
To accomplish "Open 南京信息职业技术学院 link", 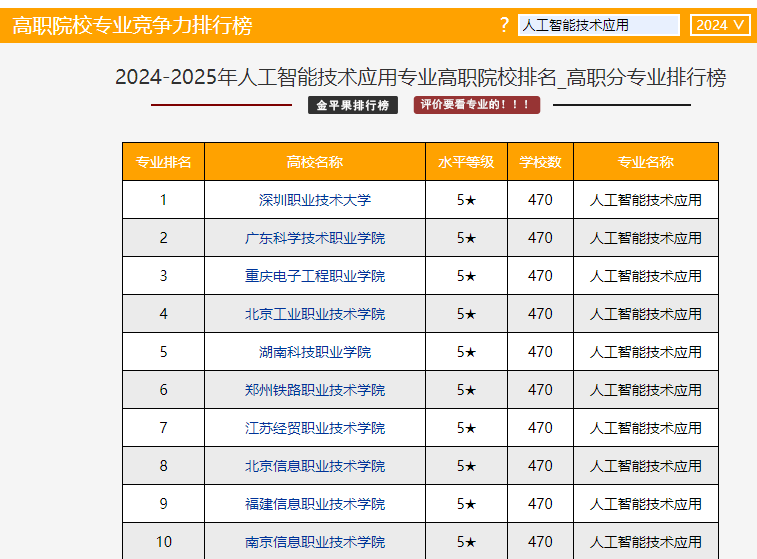I will (x=314, y=542).
